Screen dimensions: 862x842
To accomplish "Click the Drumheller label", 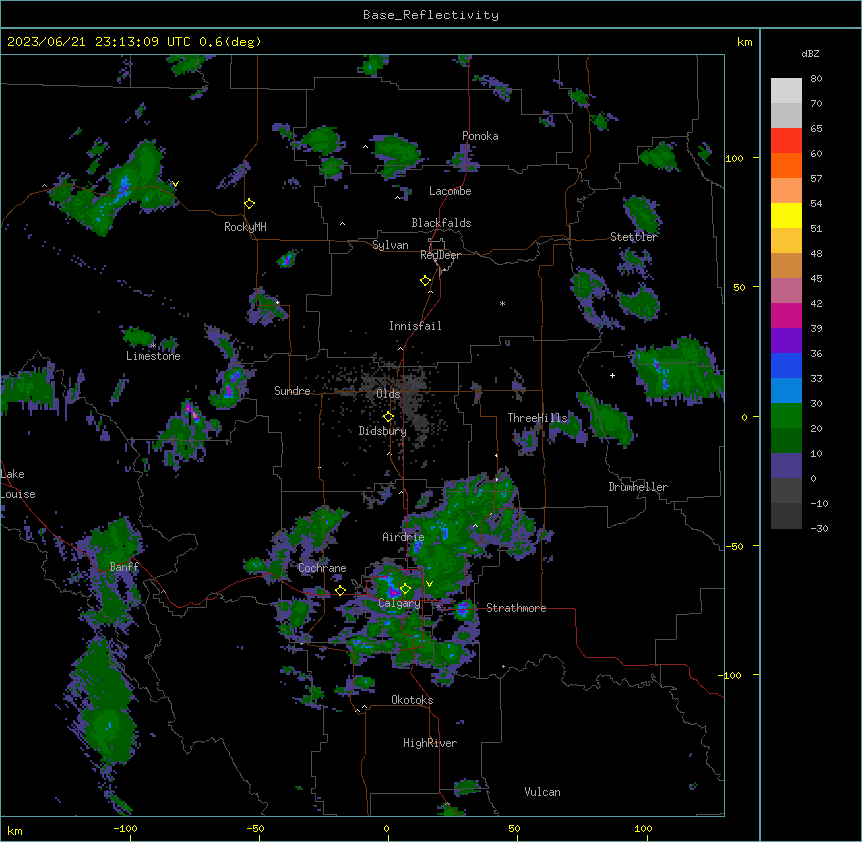I will tap(638, 487).
